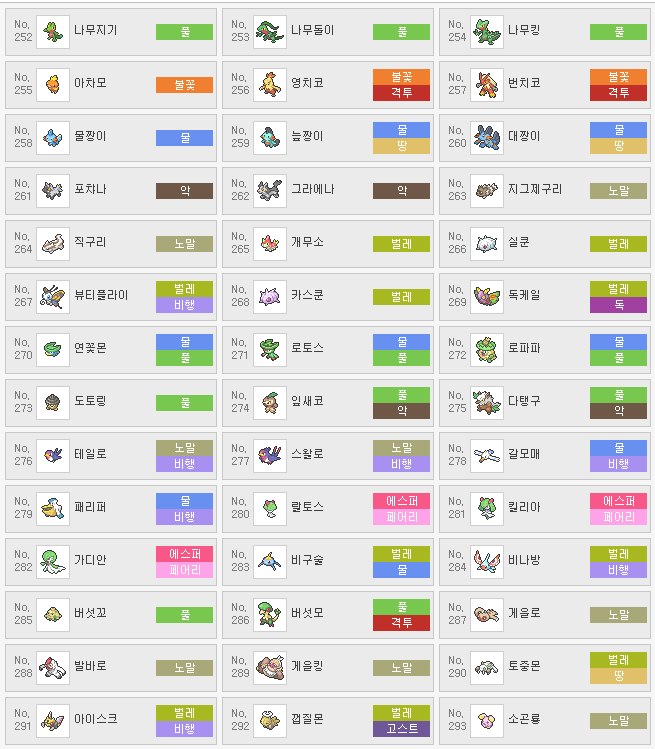Select the 대짱이 sprite icon
Image resolution: width=655 pixels, height=749 pixels.
point(487,138)
